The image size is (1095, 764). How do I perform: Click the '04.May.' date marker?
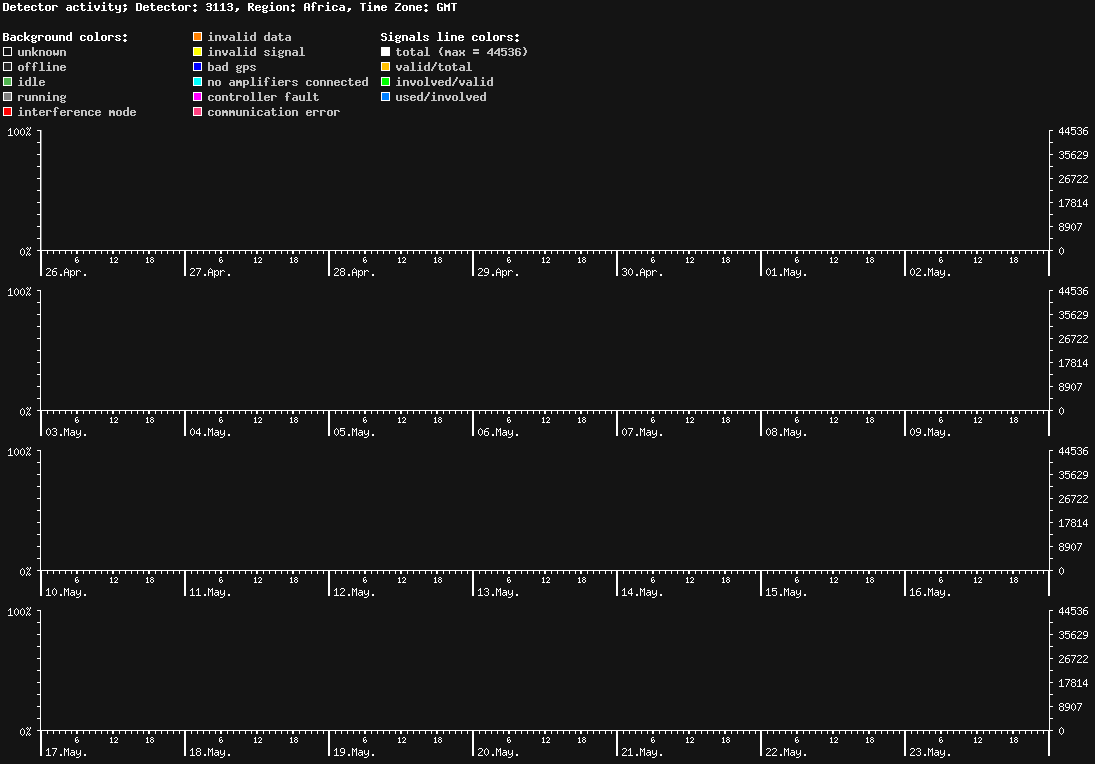[210, 432]
